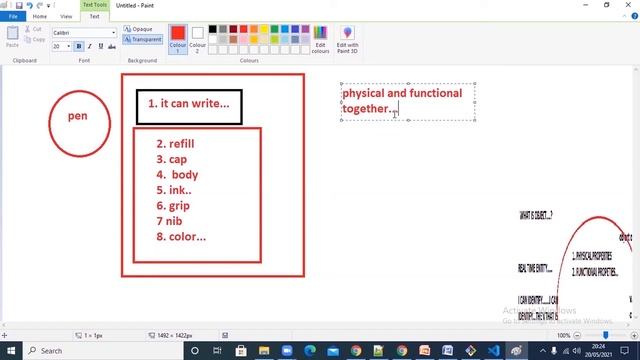Toggle Underline formatting
The height and width of the screenshot is (360, 640).
[x=101, y=47]
